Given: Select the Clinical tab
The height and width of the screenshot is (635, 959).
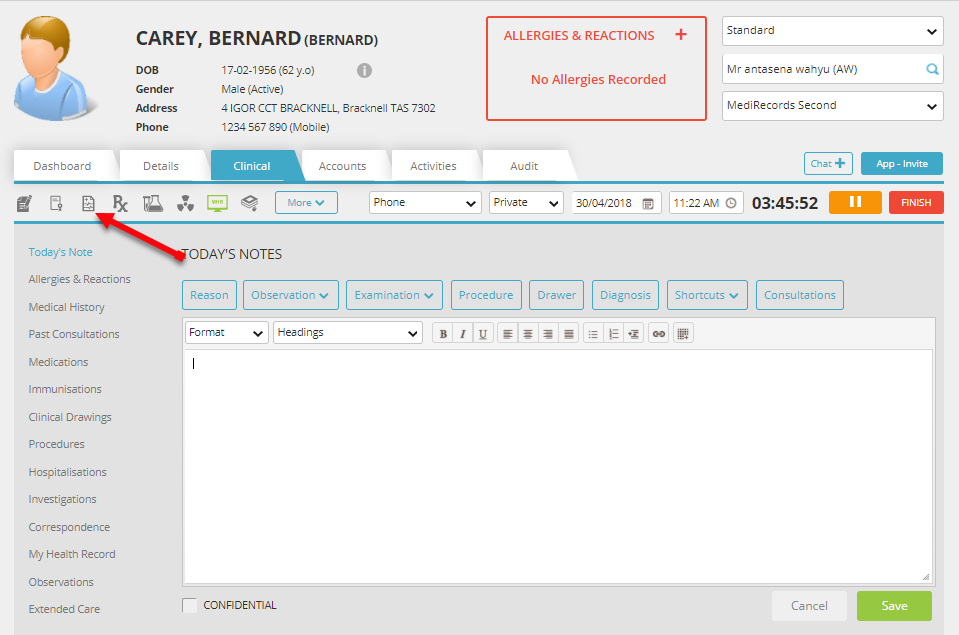Looking at the screenshot, I should click(251, 166).
